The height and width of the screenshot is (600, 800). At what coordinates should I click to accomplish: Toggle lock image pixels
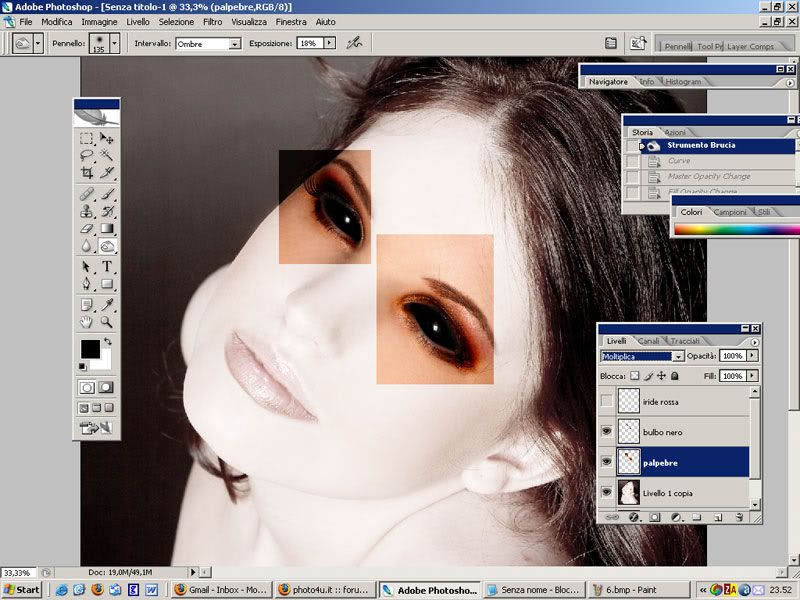click(648, 376)
